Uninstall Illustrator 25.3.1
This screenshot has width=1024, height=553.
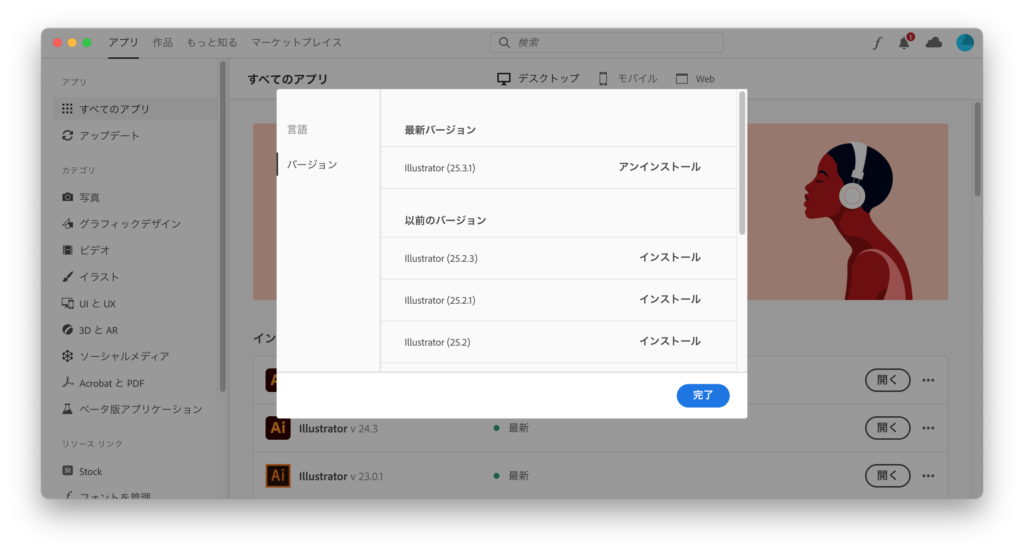659,167
